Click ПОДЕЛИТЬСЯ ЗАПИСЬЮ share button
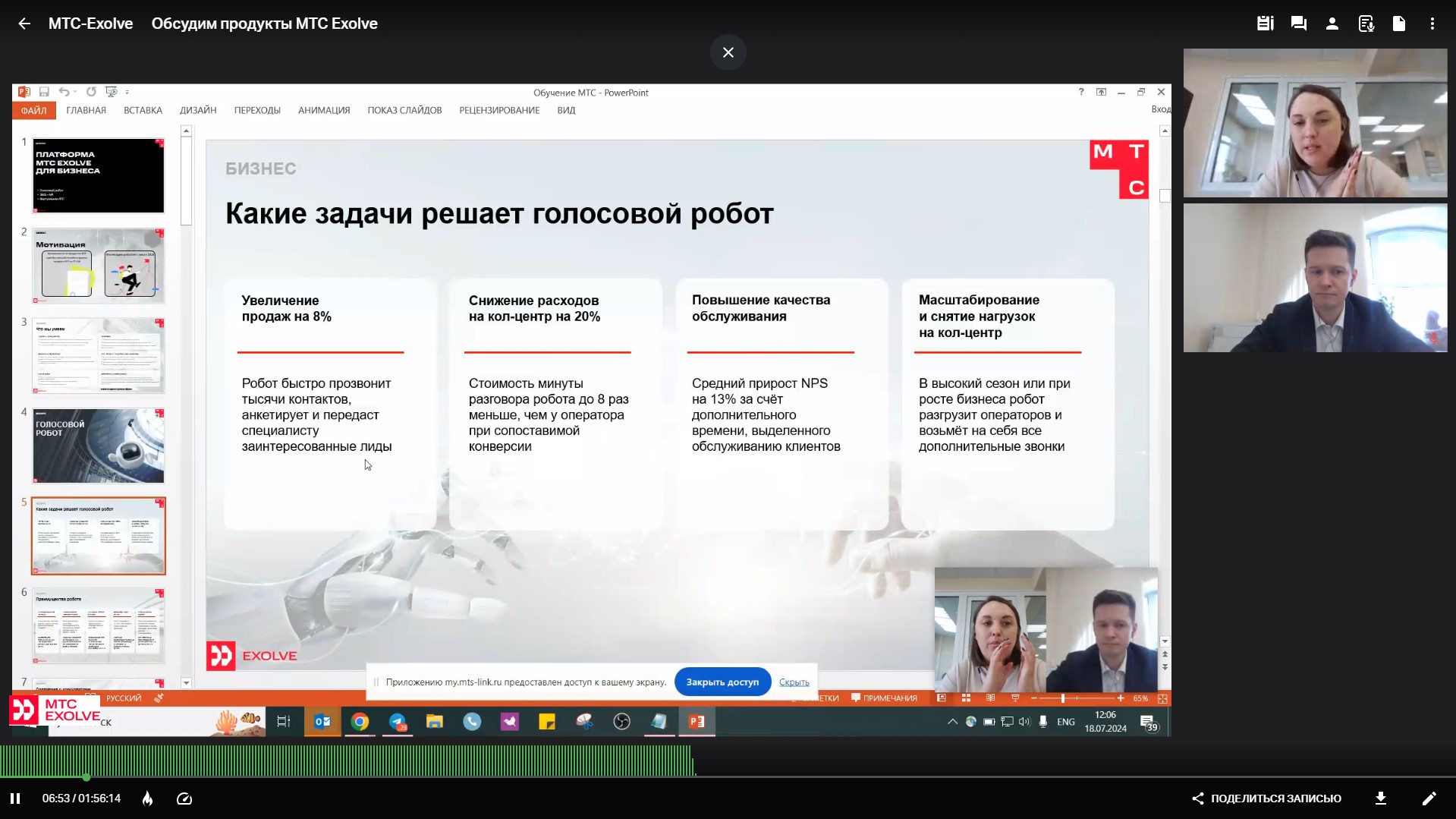This screenshot has height=819, width=1456. 1266,799
